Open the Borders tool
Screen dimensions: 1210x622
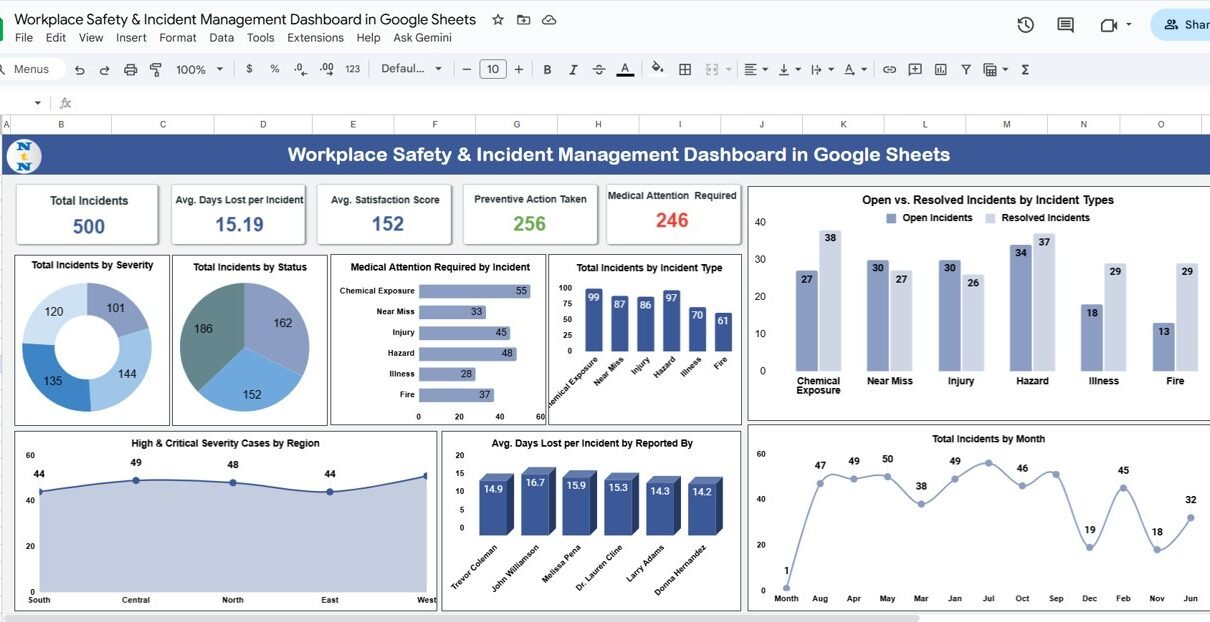pyautogui.click(x=685, y=69)
